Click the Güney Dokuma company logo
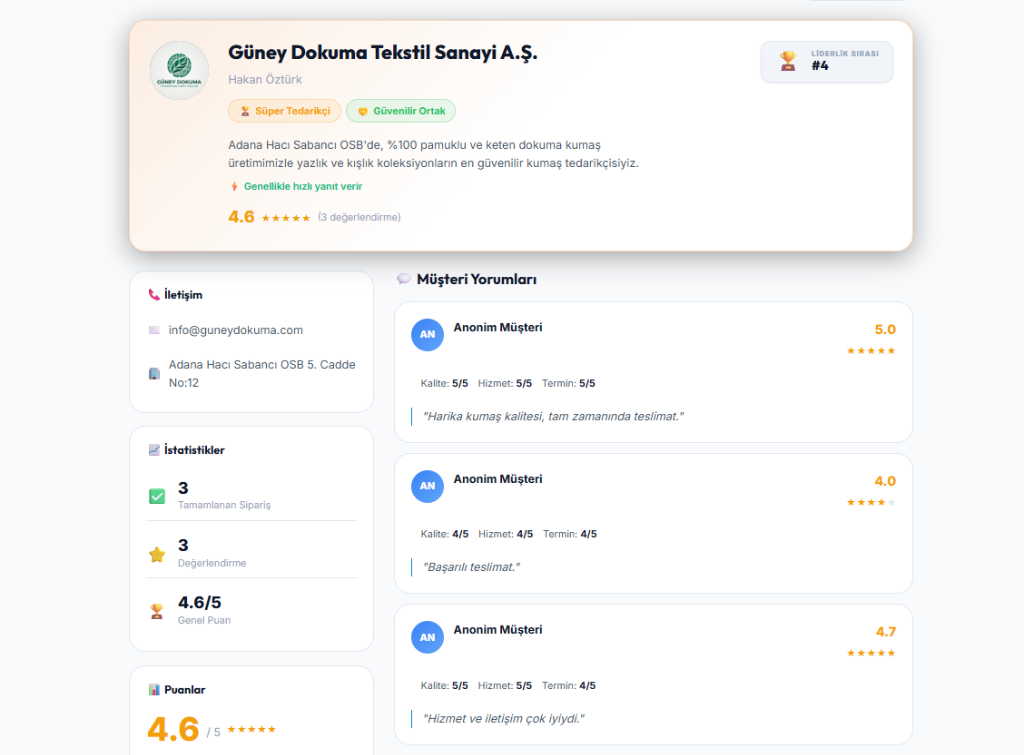This screenshot has width=1024, height=755. 179,70
